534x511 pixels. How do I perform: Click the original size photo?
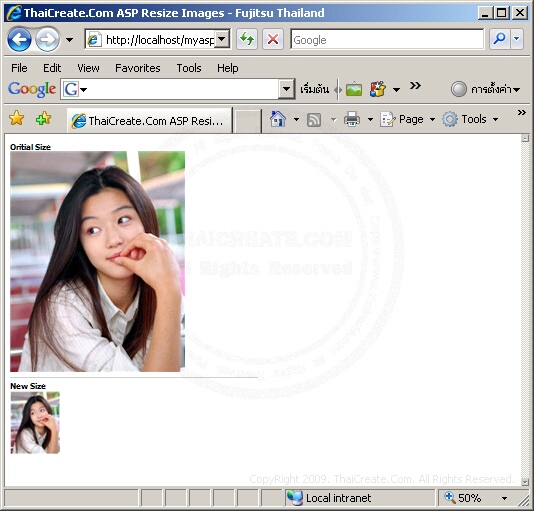97,261
